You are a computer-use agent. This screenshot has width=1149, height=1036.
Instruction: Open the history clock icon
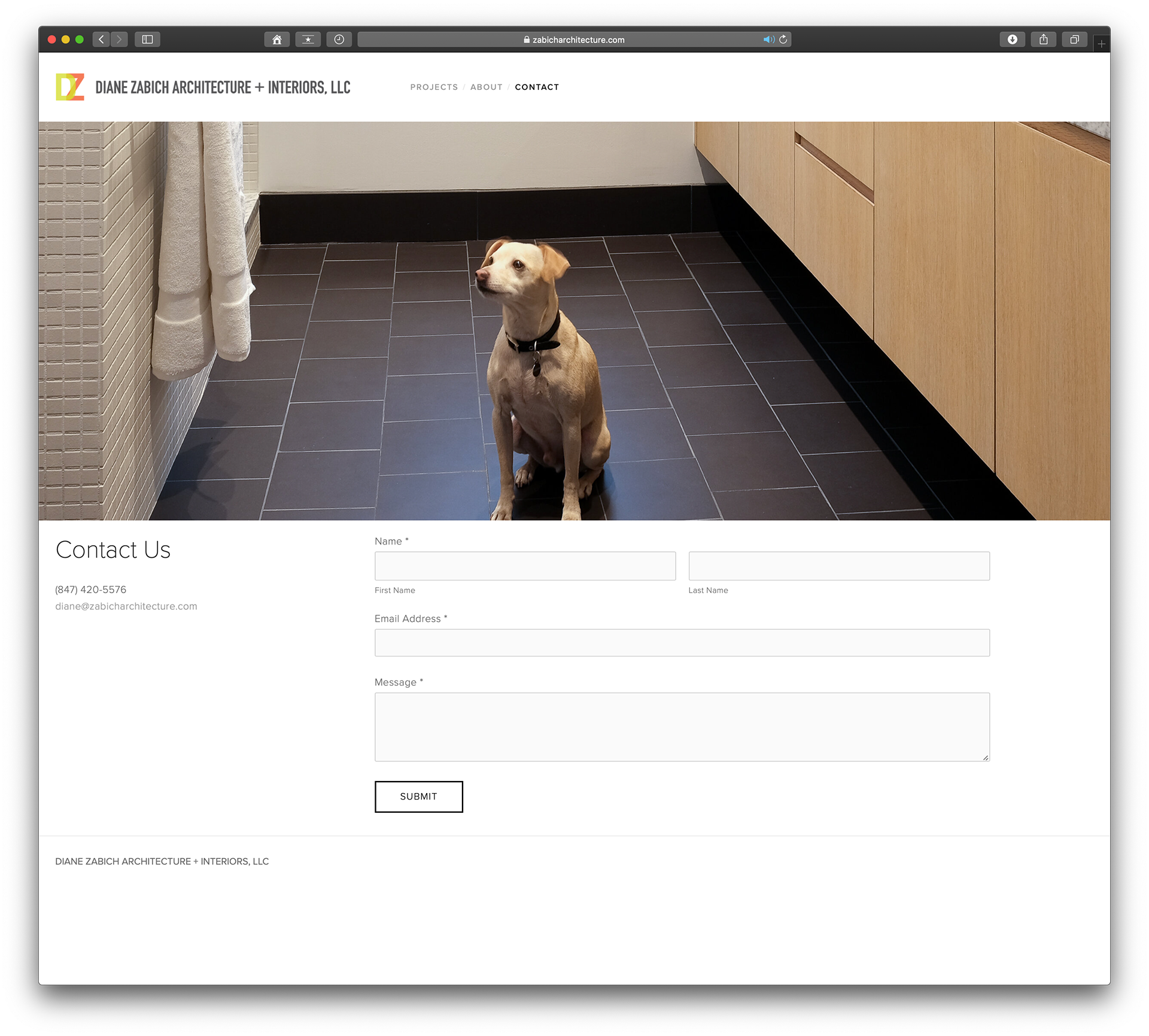(339, 40)
